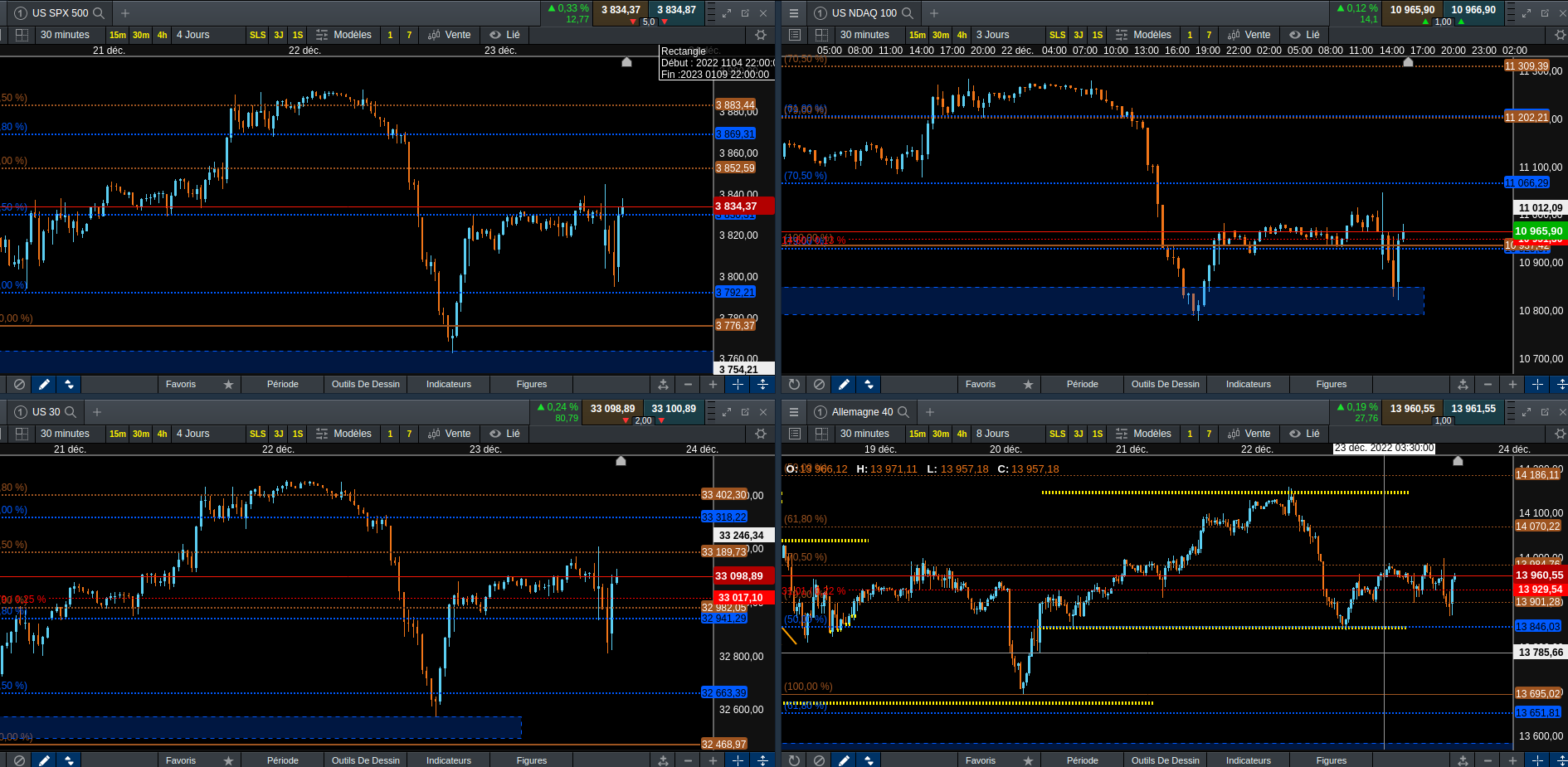Search instrument in Allemagne 40 chart
The image size is (1568, 767).
(903, 412)
